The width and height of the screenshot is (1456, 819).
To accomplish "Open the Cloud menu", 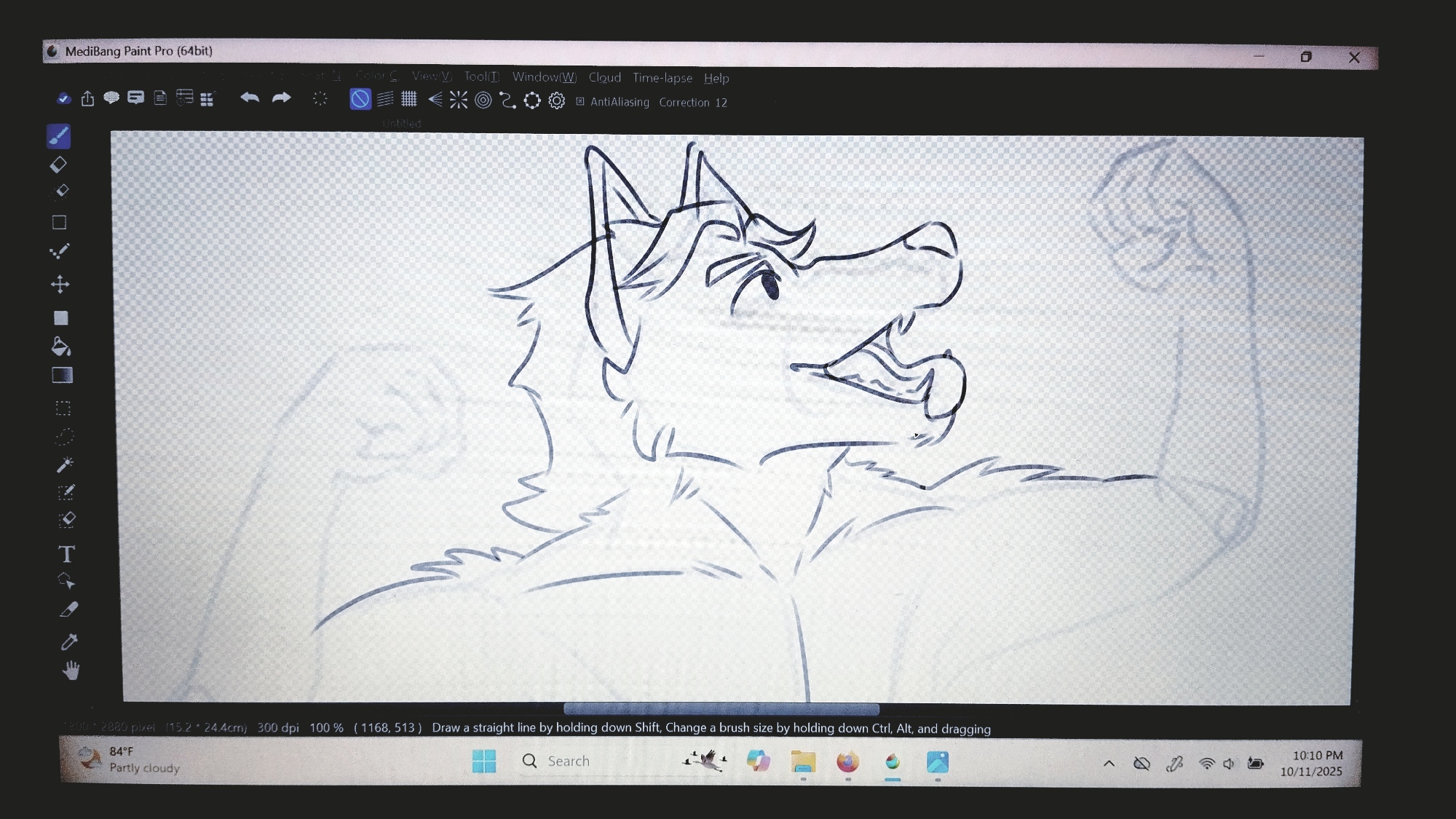I will (604, 78).
